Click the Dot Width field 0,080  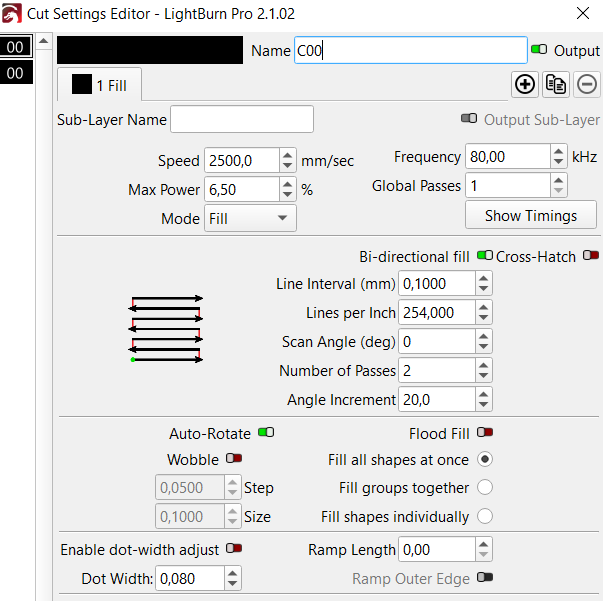pos(190,578)
